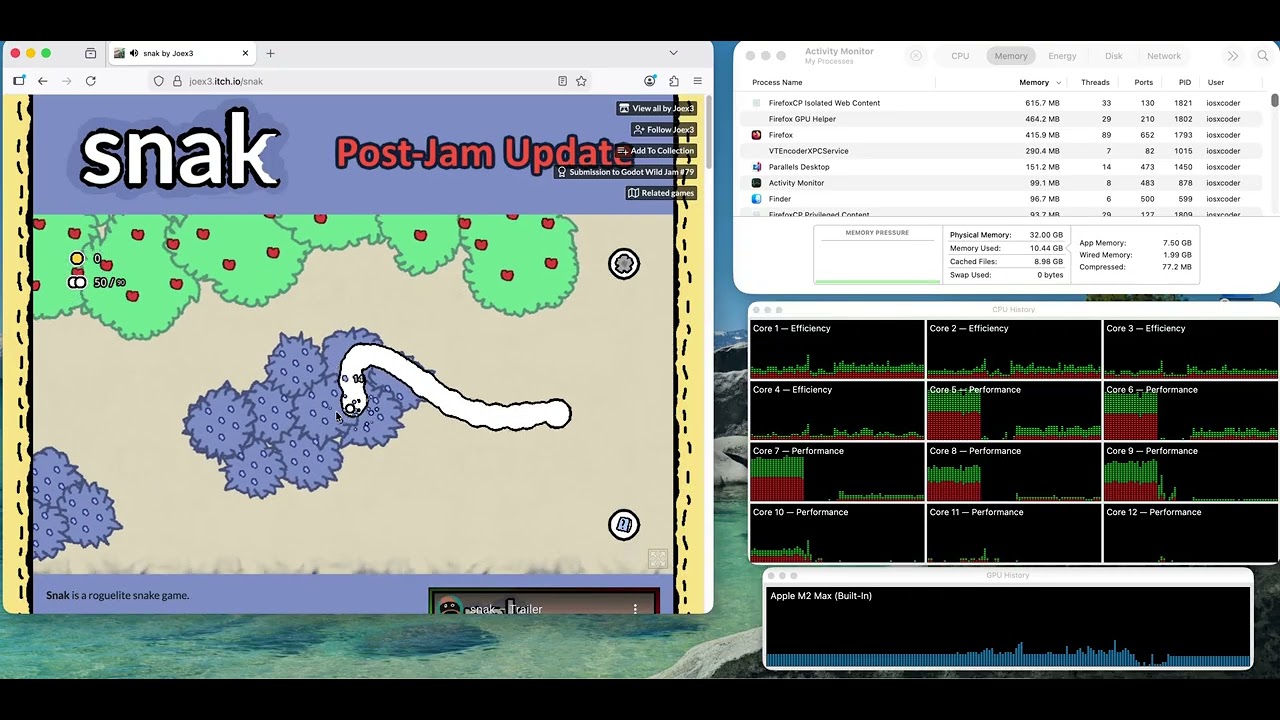Go forward to next page

(67, 81)
